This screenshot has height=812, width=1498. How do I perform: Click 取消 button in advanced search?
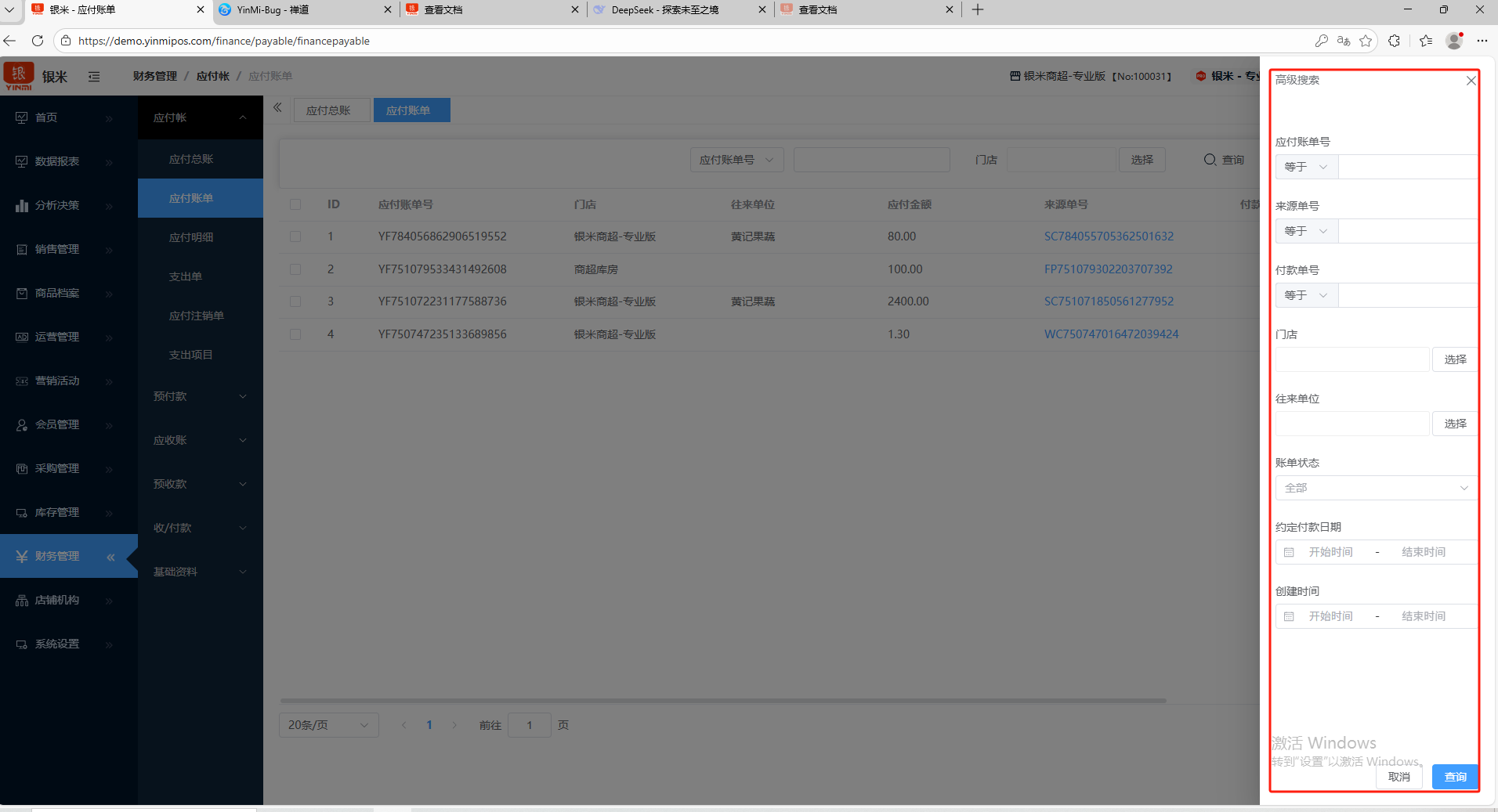pos(1398,777)
